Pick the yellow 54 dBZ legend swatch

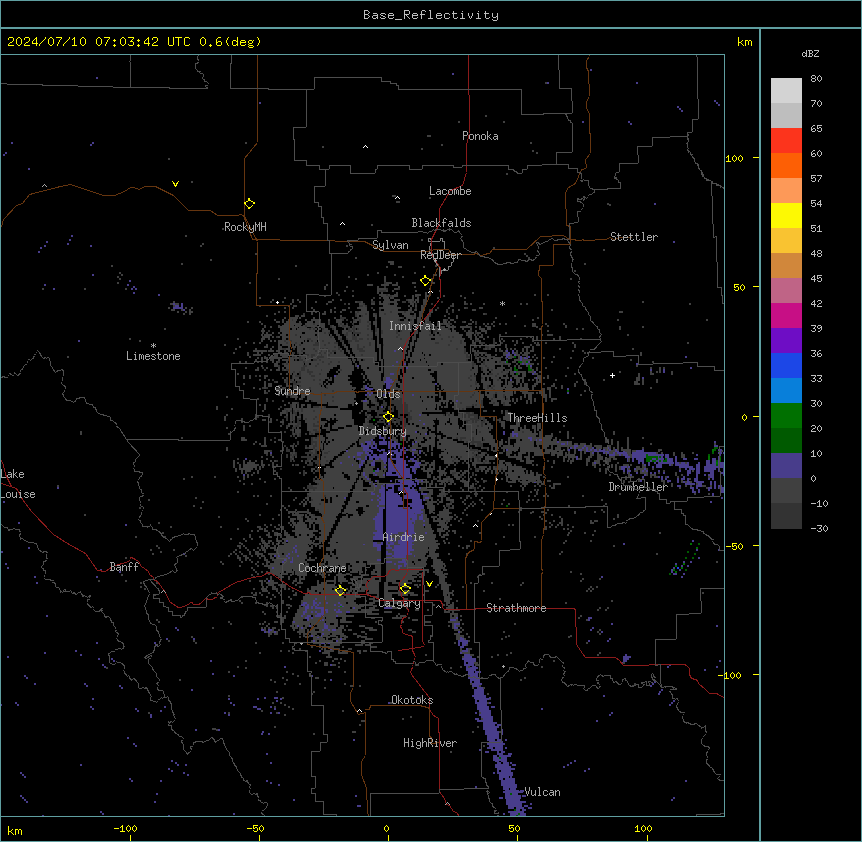tap(786, 215)
